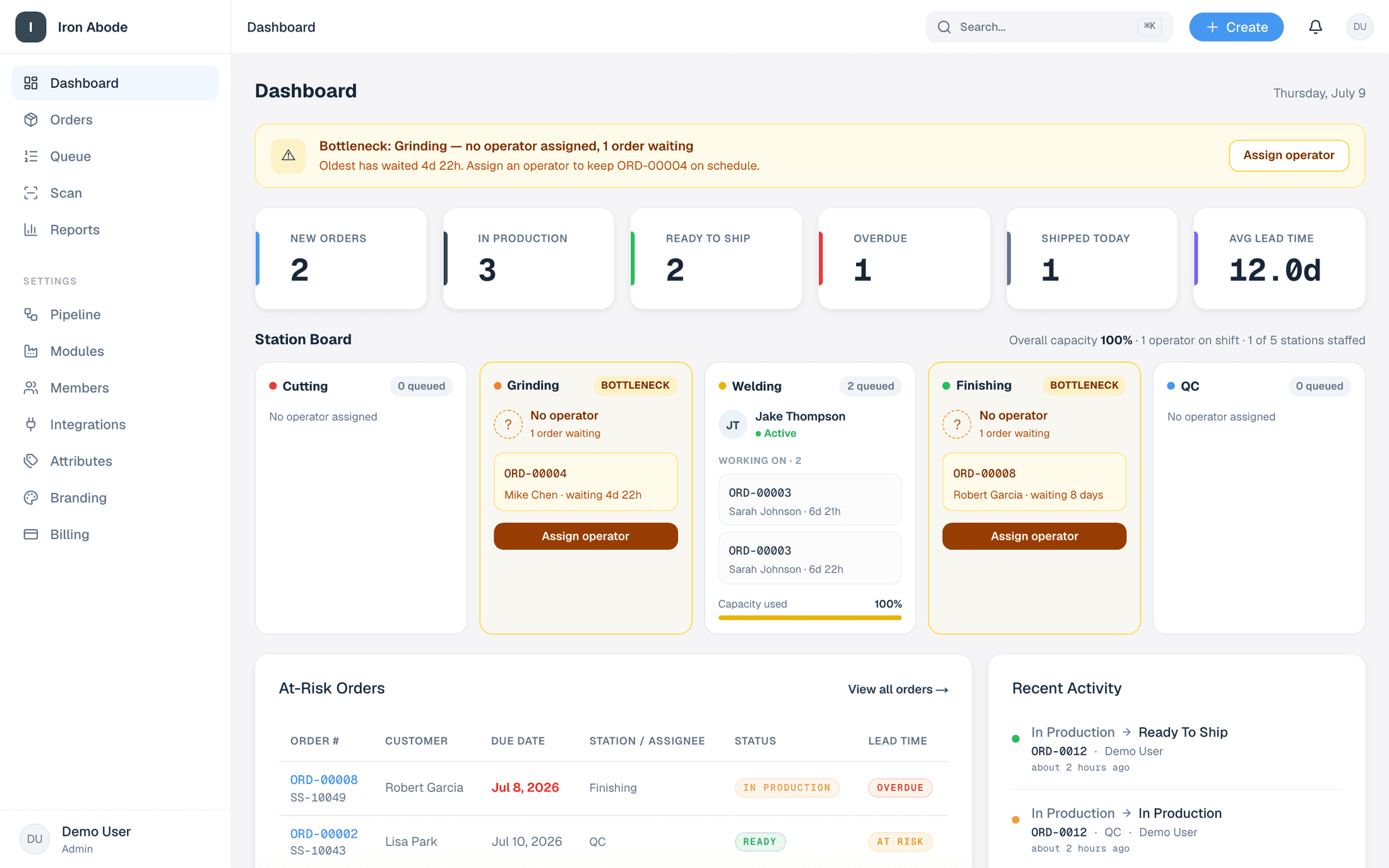Click the DU avatar in top bar
This screenshot has width=1389, height=868.
[1359, 27]
